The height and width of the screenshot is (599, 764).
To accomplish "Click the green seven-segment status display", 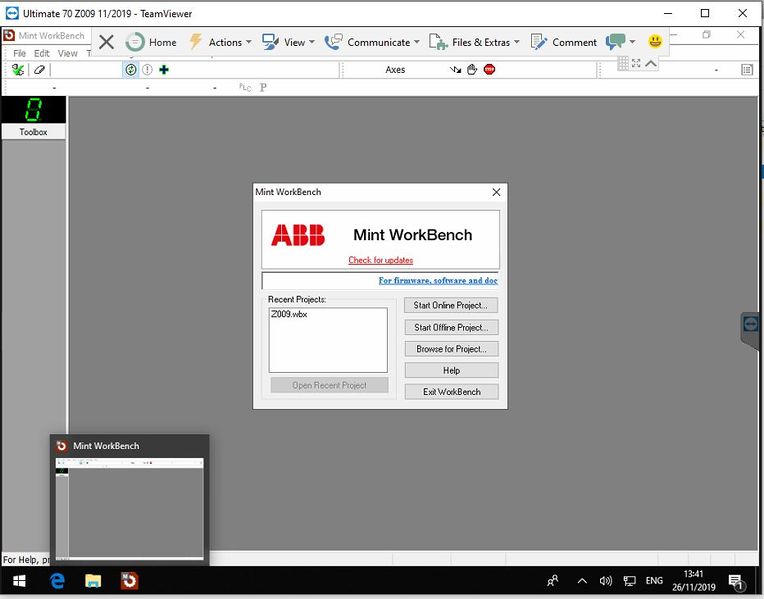I will point(33,110).
